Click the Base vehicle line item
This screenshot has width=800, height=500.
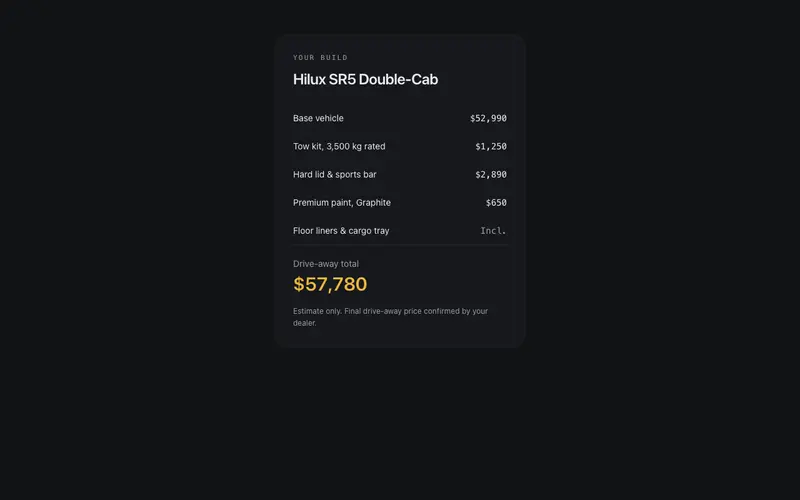click(400, 118)
